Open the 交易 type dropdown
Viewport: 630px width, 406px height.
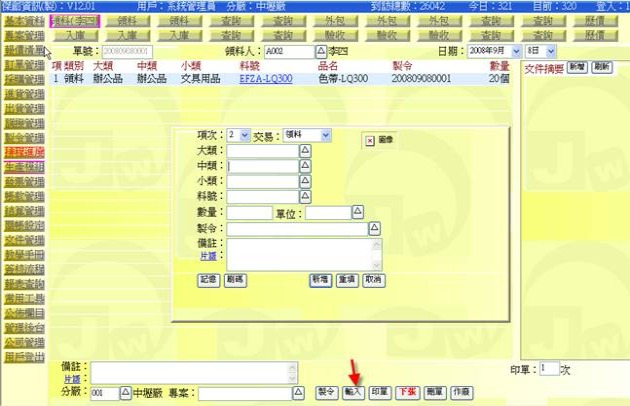coord(324,134)
